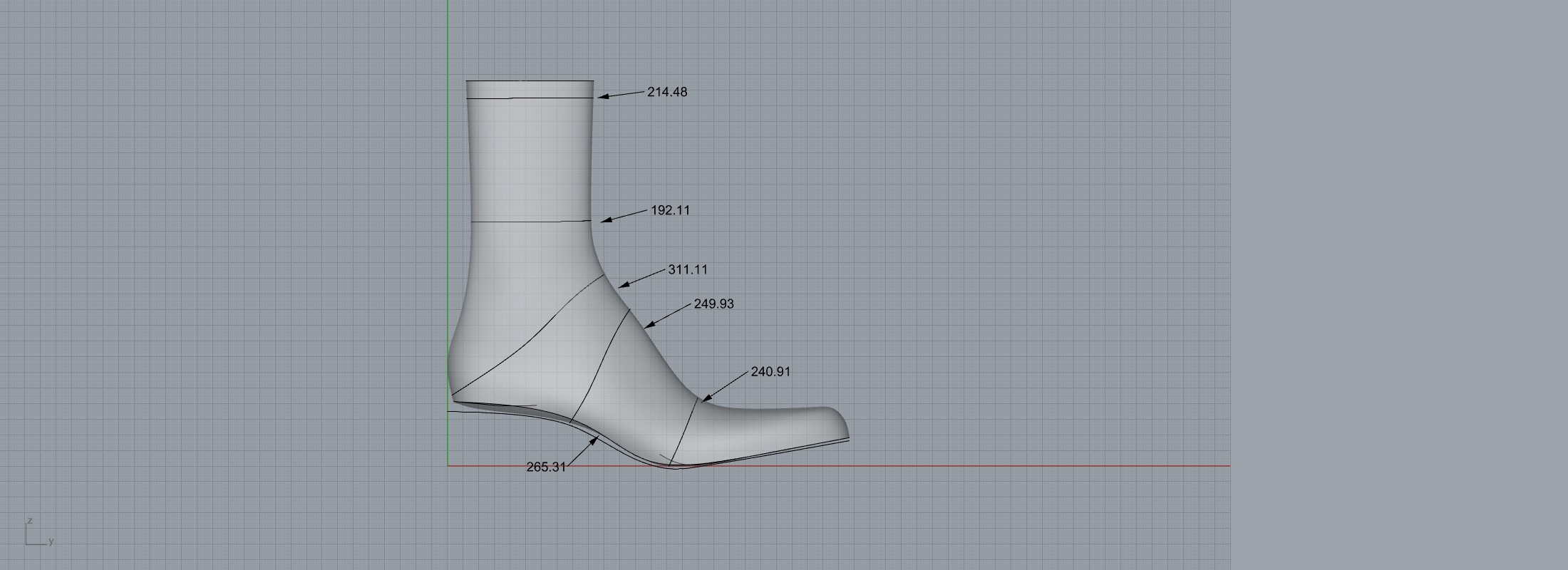Select the 214.48 dimension text
This screenshot has width=1568, height=570.
pos(667,93)
